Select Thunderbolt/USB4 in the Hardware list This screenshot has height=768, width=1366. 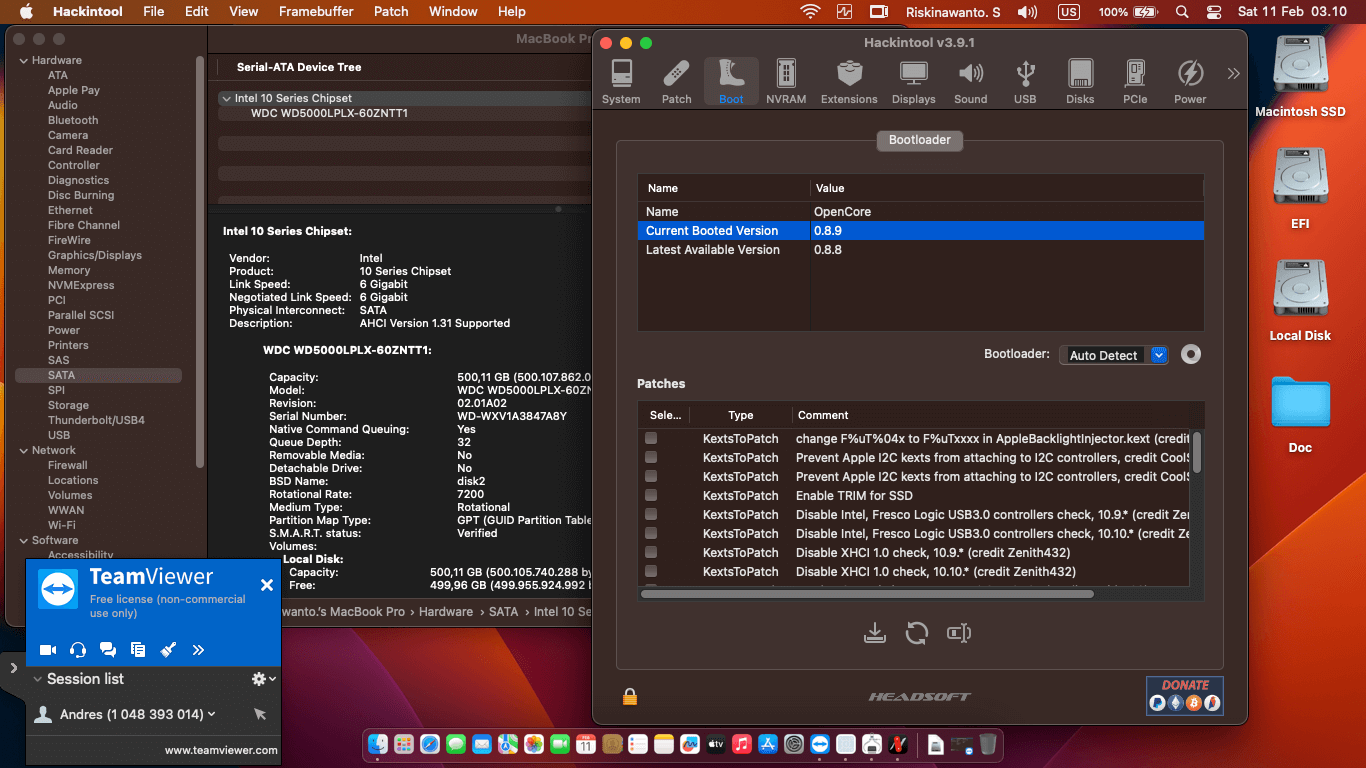click(x=96, y=420)
